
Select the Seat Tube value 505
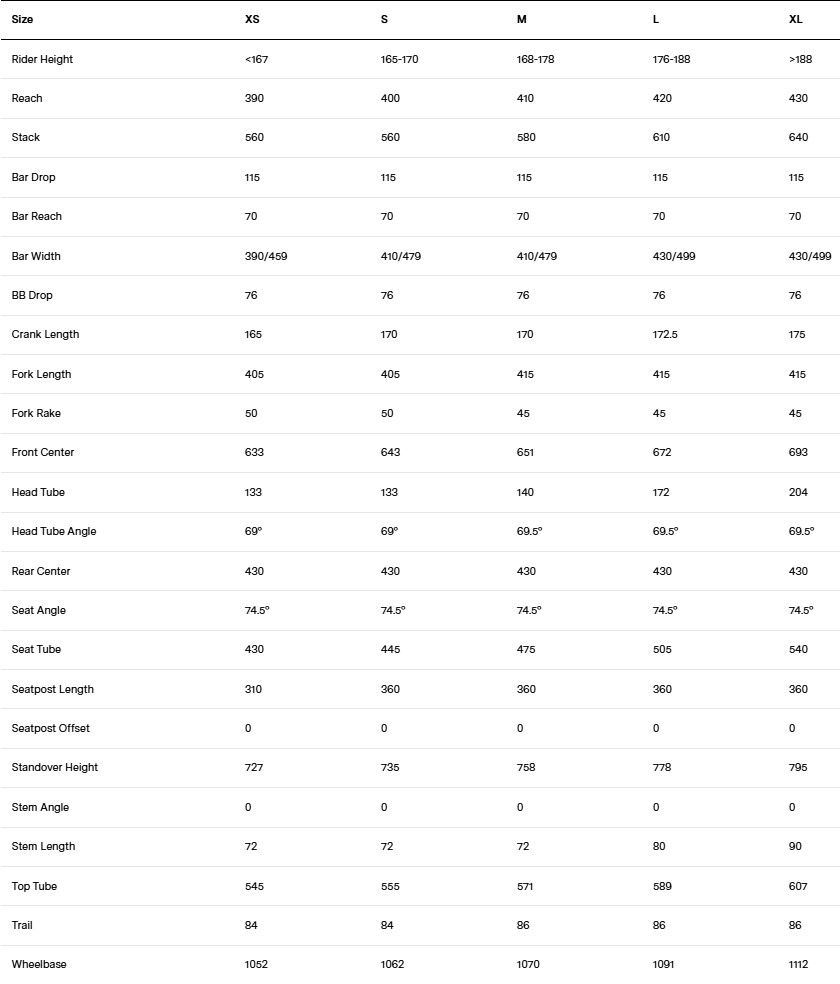coord(662,649)
